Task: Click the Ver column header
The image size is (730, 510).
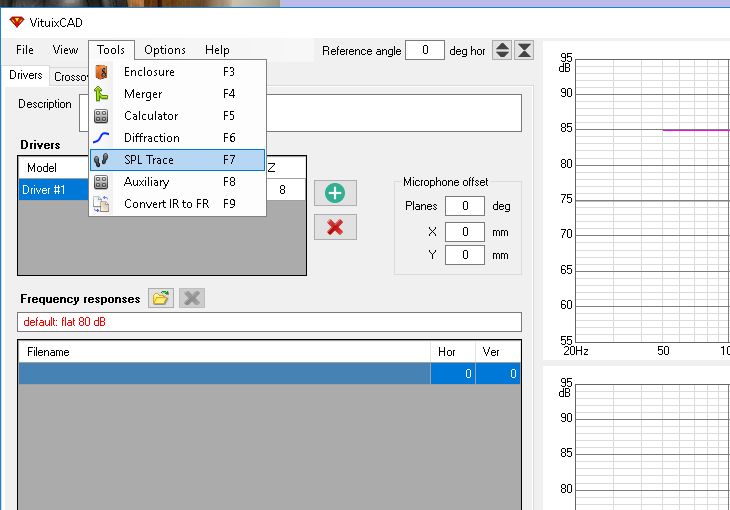Action: (498, 352)
